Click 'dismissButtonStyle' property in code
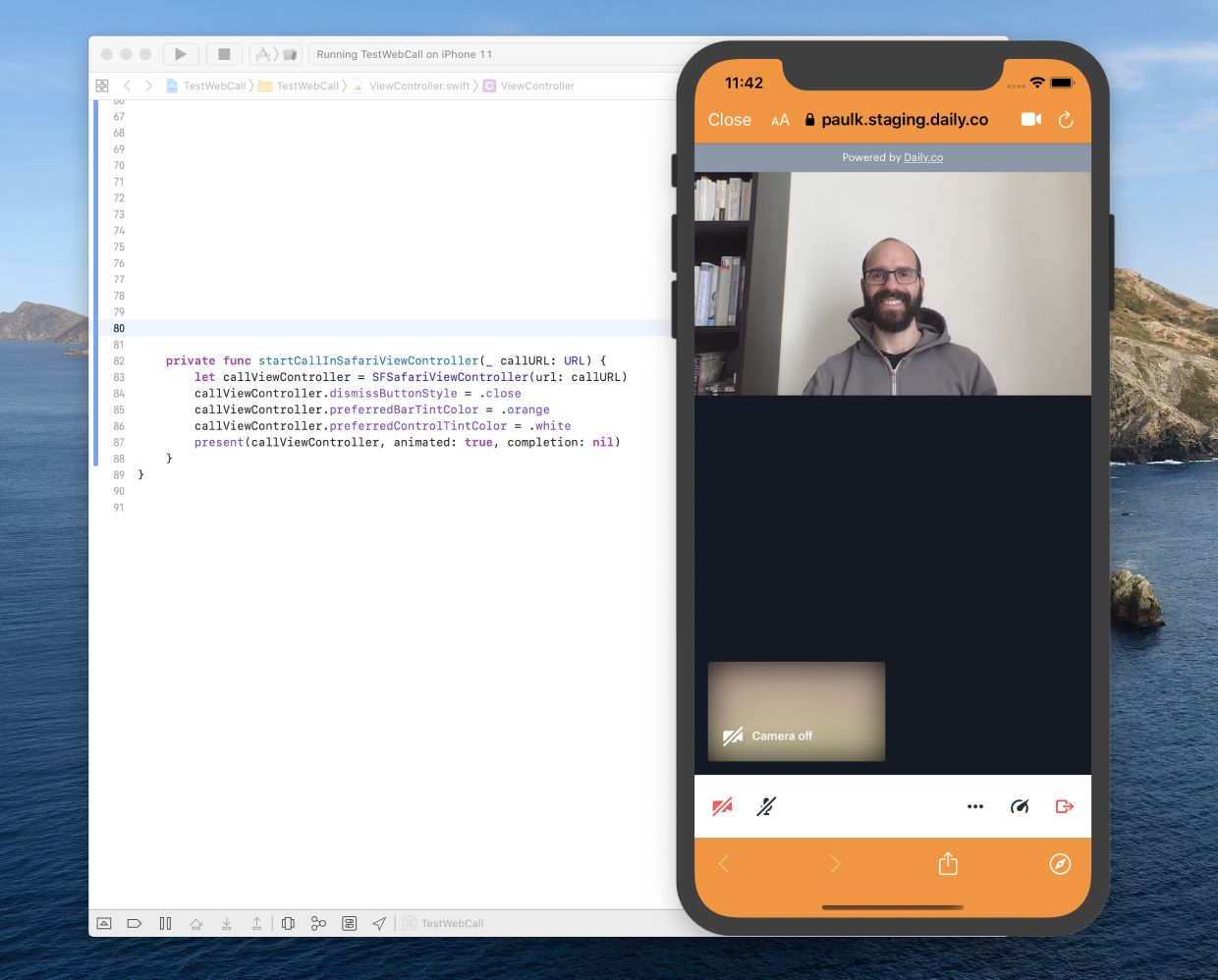This screenshot has height=980, width=1218. 393,394
